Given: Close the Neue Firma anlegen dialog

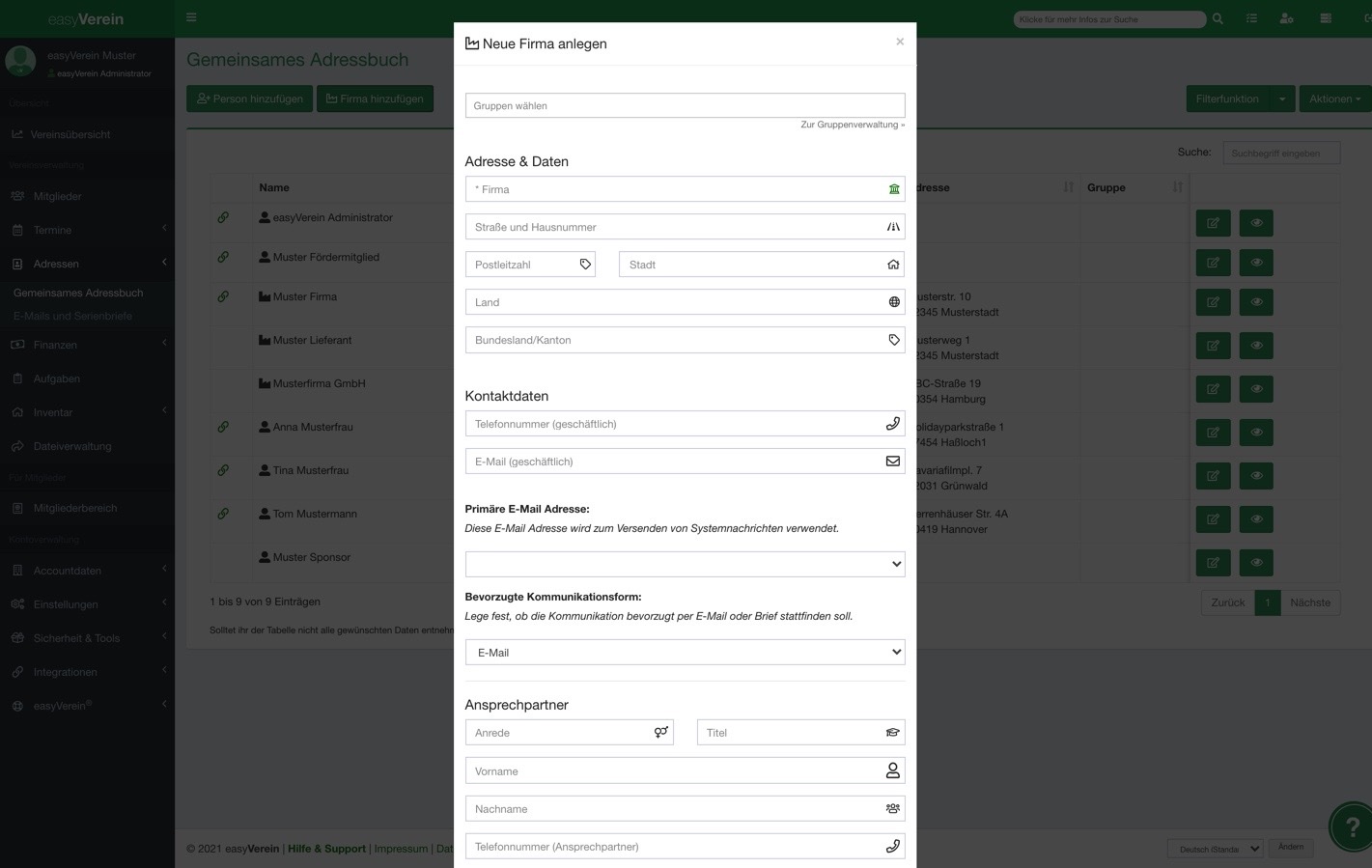Looking at the screenshot, I should 900,42.
